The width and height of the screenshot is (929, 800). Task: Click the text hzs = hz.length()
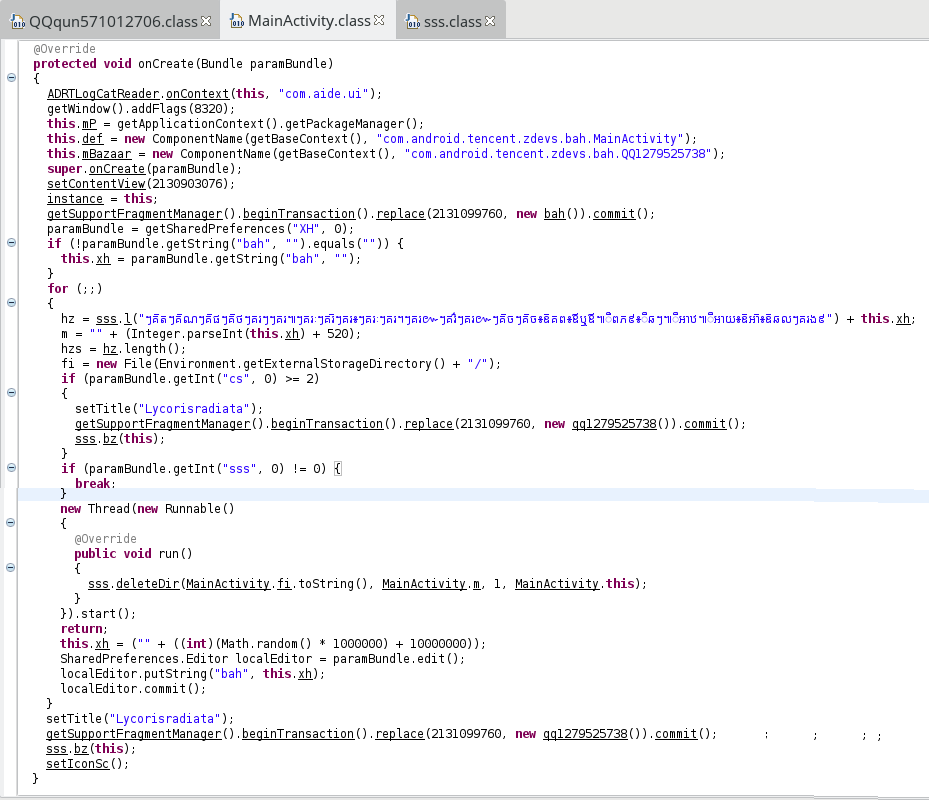point(120,349)
